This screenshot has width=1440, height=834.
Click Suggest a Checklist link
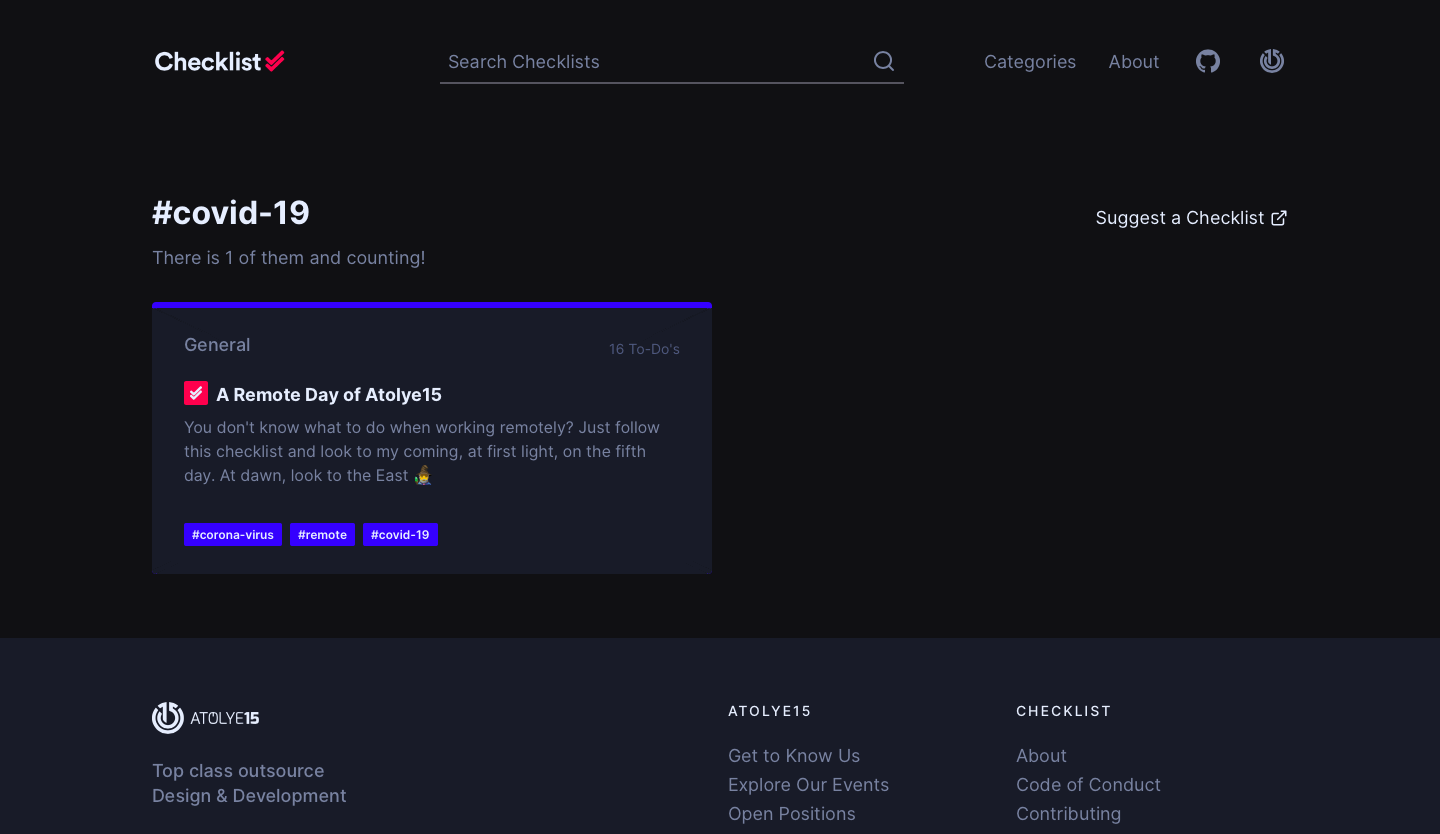tap(1180, 218)
